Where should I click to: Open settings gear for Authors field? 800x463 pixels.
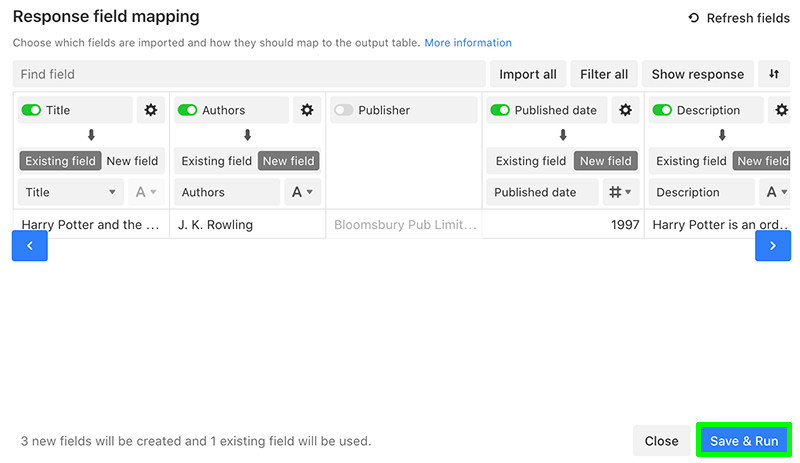coord(307,110)
